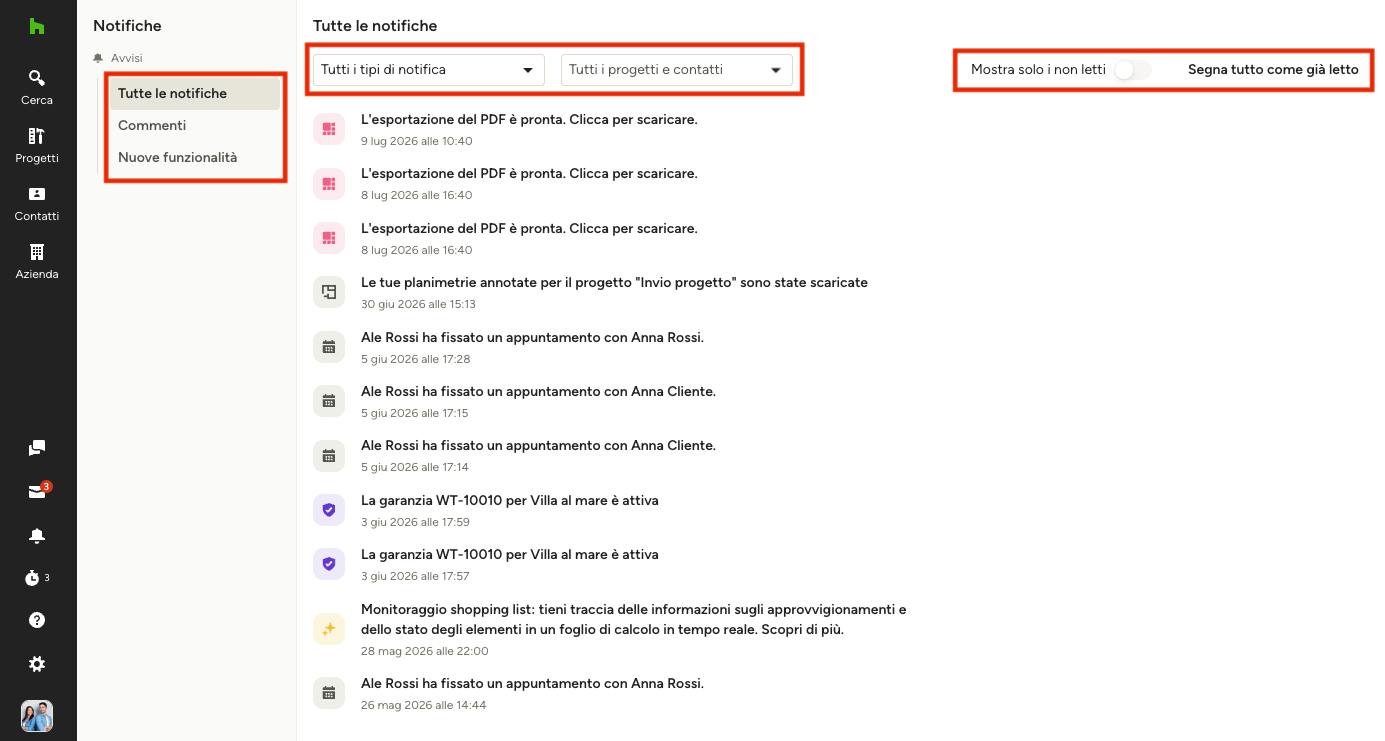
Task: Open the Cerca search icon
Action: tap(37, 87)
